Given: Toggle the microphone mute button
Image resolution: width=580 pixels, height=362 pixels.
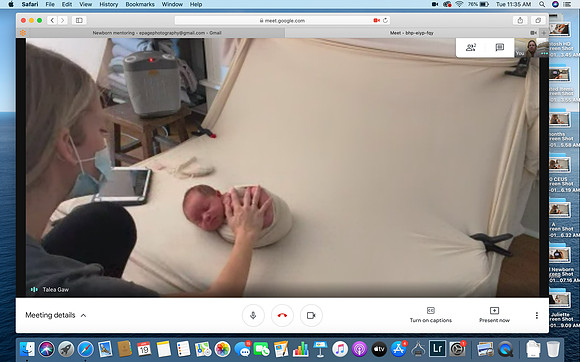Looking at the screenshot, I should (253, 315).
